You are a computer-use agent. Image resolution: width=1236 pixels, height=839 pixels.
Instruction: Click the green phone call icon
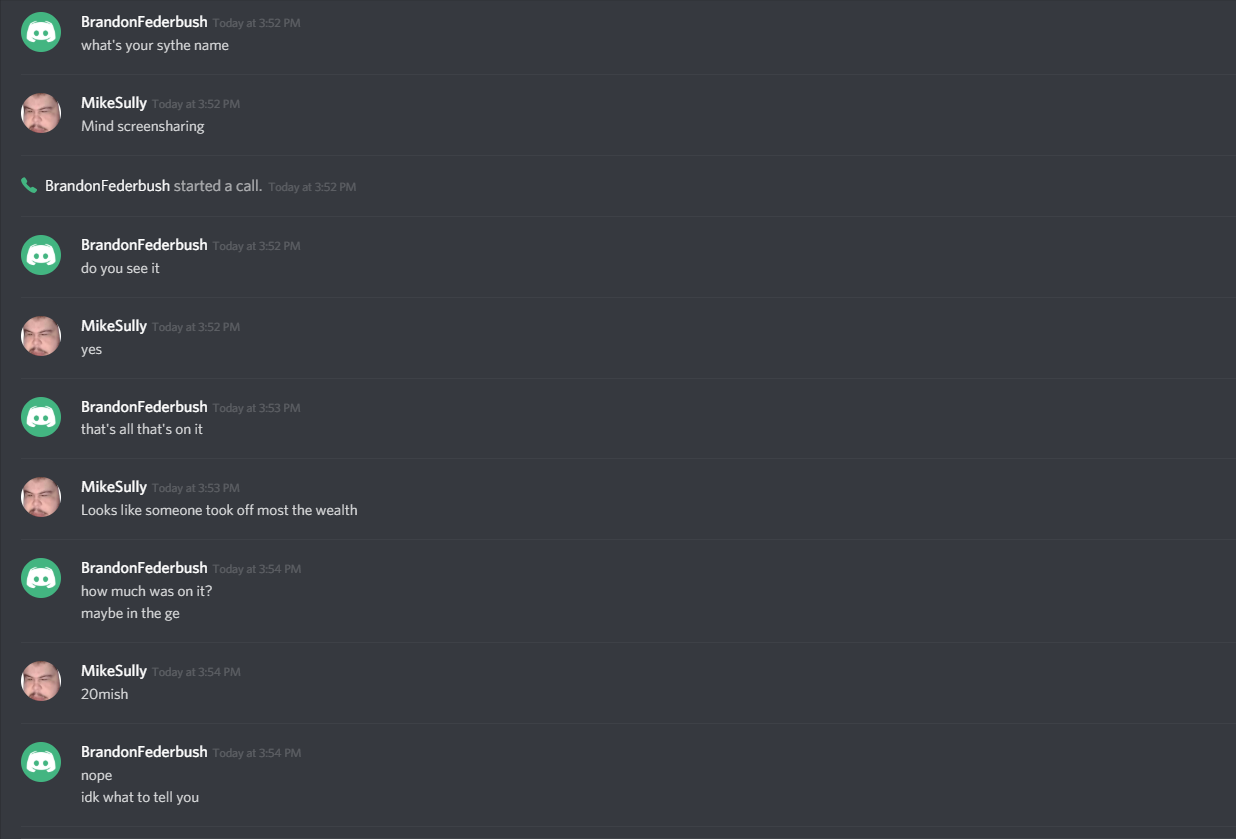tap(29, 186)
